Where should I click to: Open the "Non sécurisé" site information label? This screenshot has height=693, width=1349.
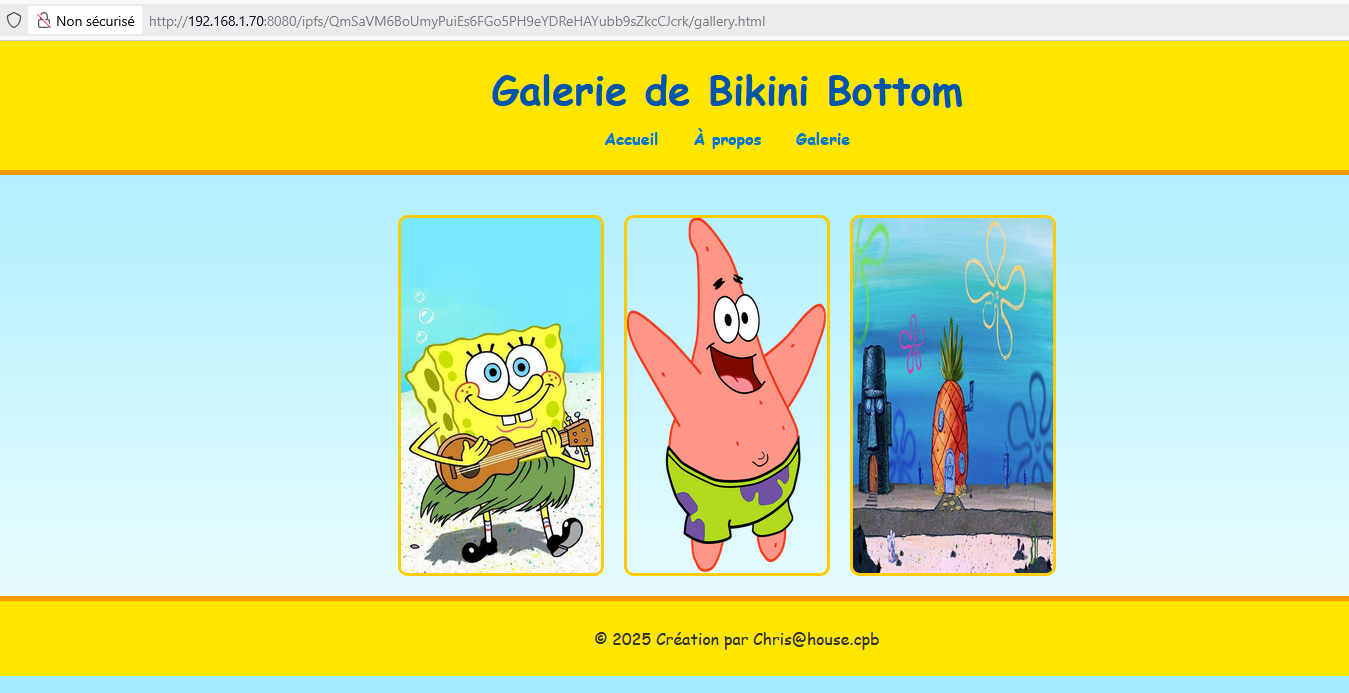(95, 21)
